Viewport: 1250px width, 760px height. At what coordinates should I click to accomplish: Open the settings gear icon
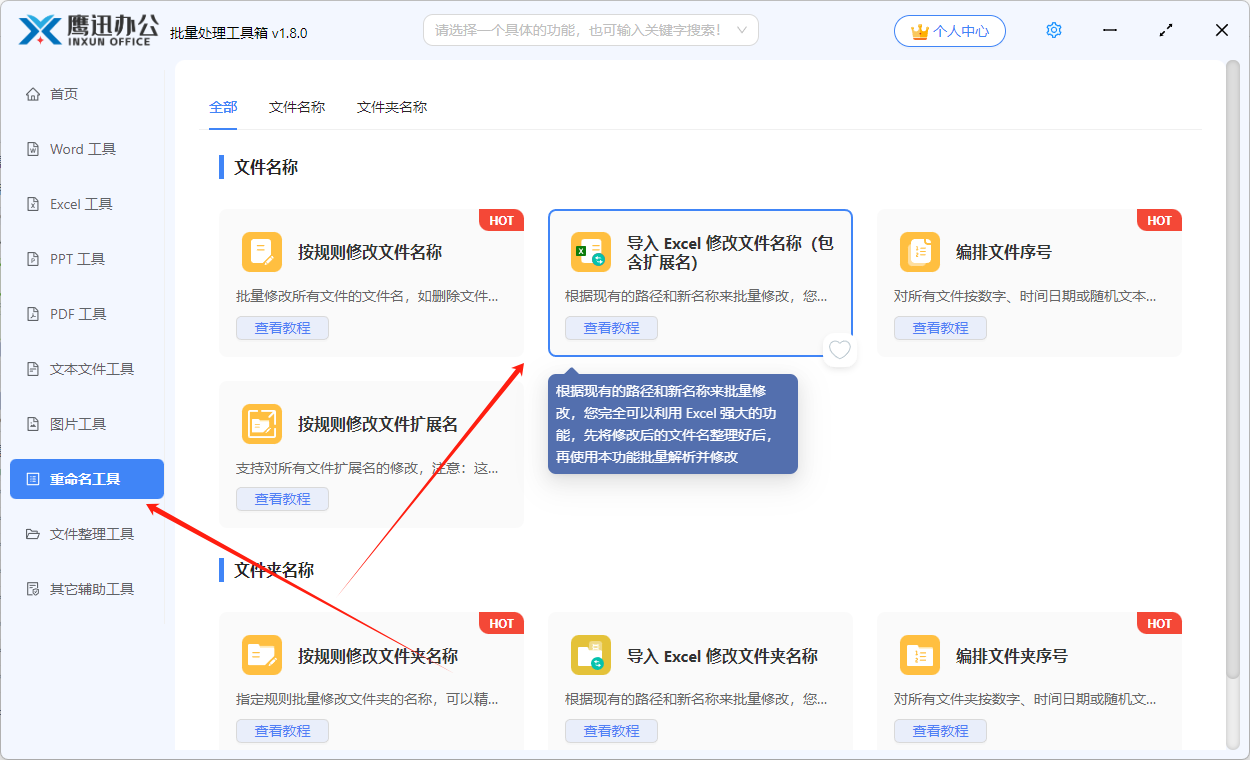(1053, 30)
